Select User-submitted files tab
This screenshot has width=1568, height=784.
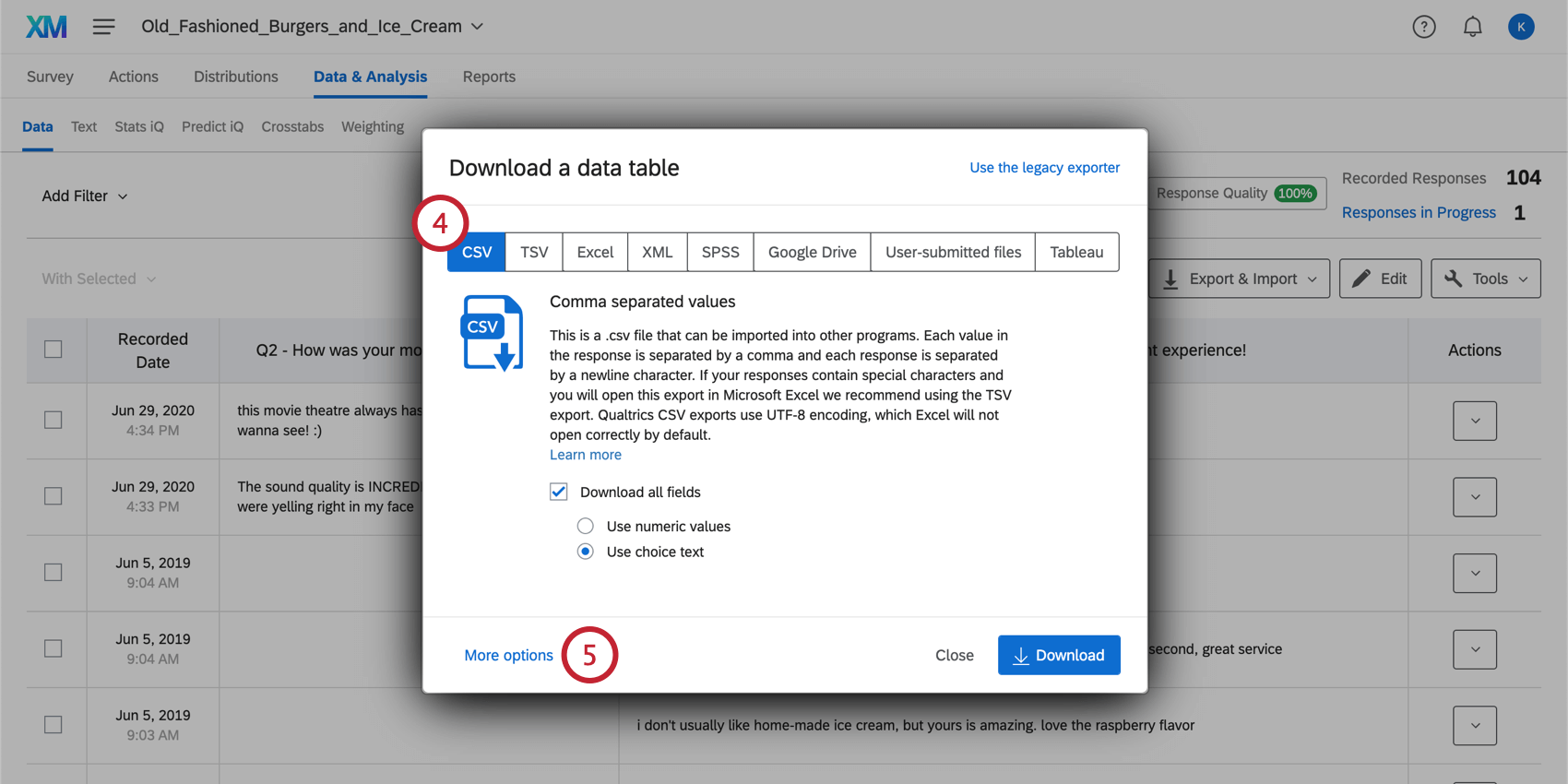[x=954, y=252]
